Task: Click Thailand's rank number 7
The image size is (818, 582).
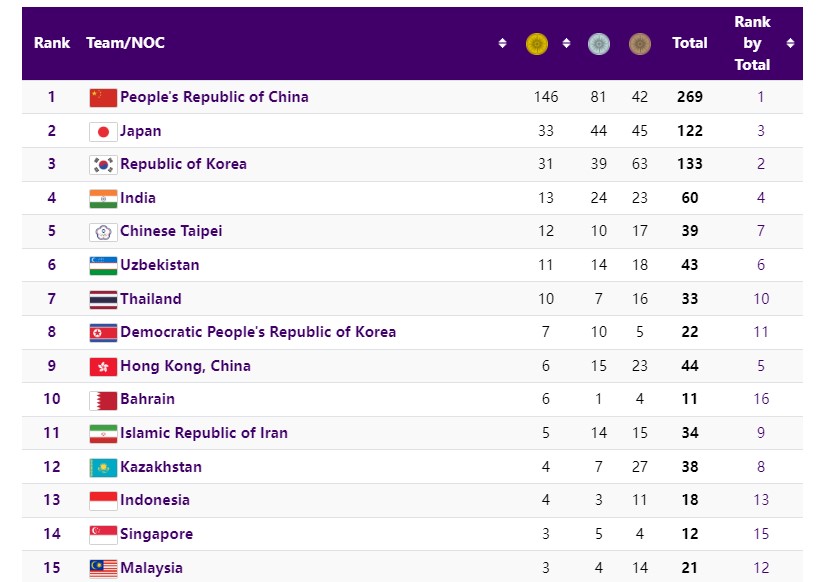Action: tap(52, 299)
